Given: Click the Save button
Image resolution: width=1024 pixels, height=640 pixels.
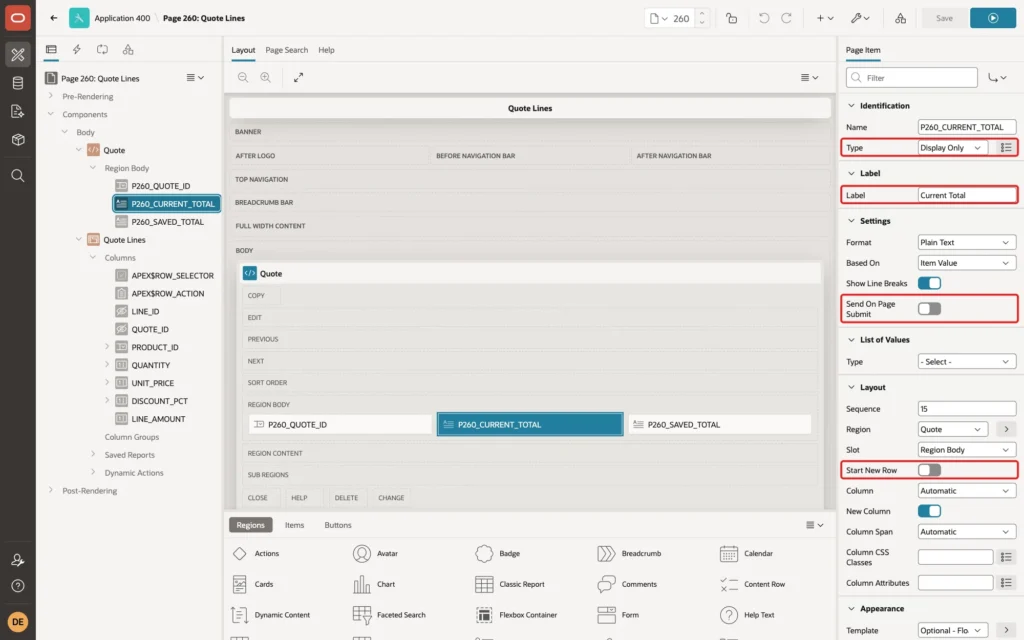Looking at the screenshot, I should click(944, 18).
